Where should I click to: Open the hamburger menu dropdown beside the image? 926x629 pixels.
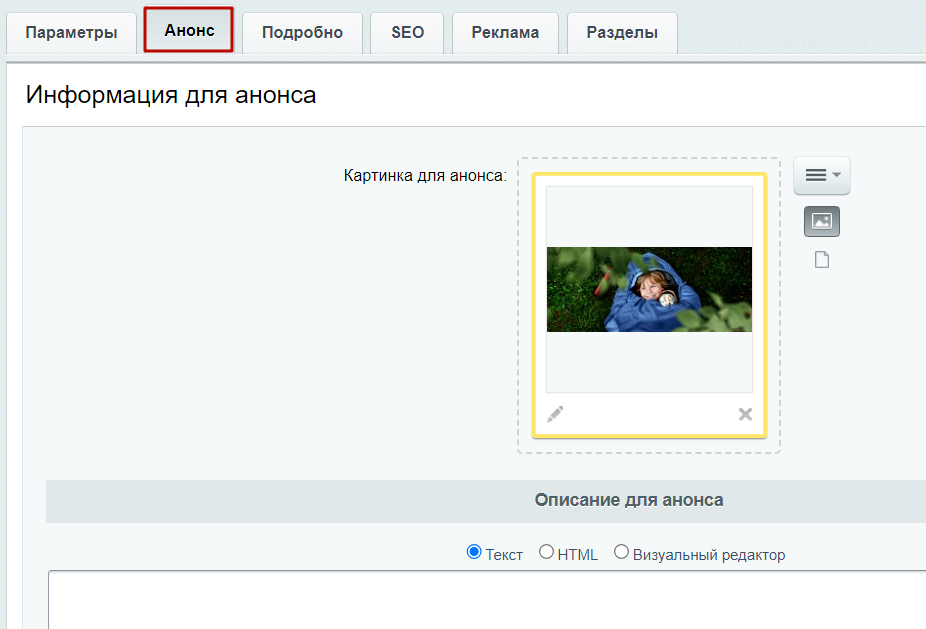click(822, 175)
